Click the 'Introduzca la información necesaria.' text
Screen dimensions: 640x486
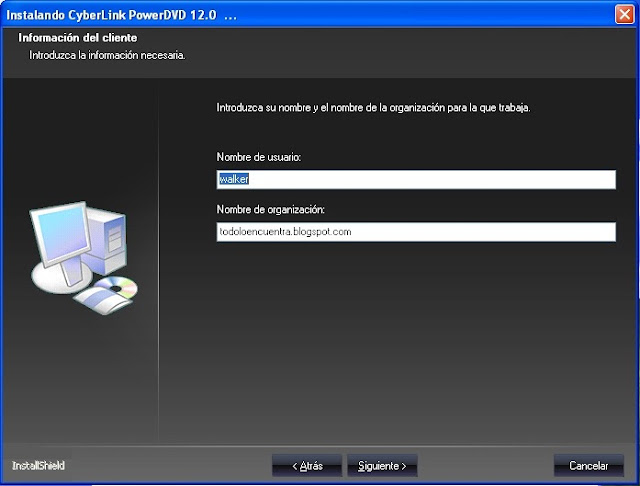point(107,55)
